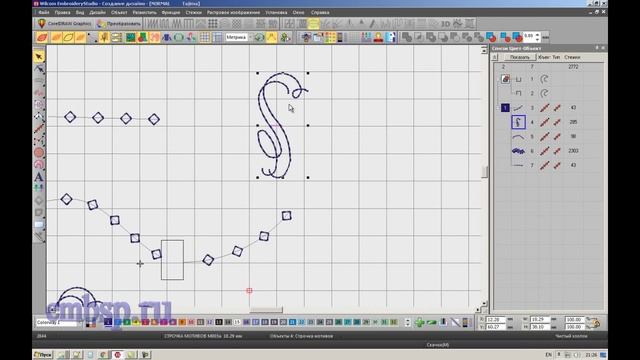Click the Показать button in object list

click(519, 57)
